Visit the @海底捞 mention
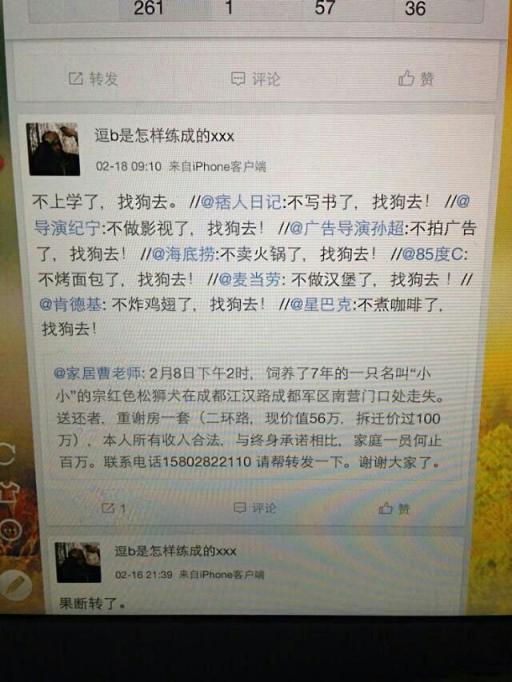Viewport: 512px width, 682px height. (x=183, y=254)
